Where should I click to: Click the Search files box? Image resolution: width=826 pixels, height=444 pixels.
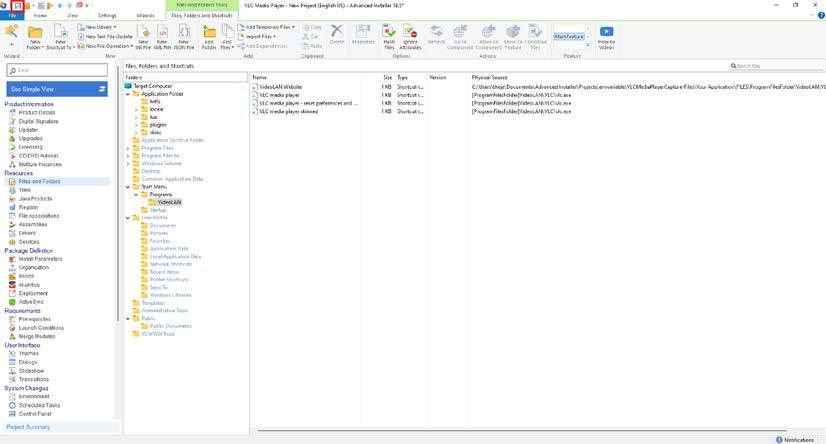pyautogui.click(x=775, y=66)
